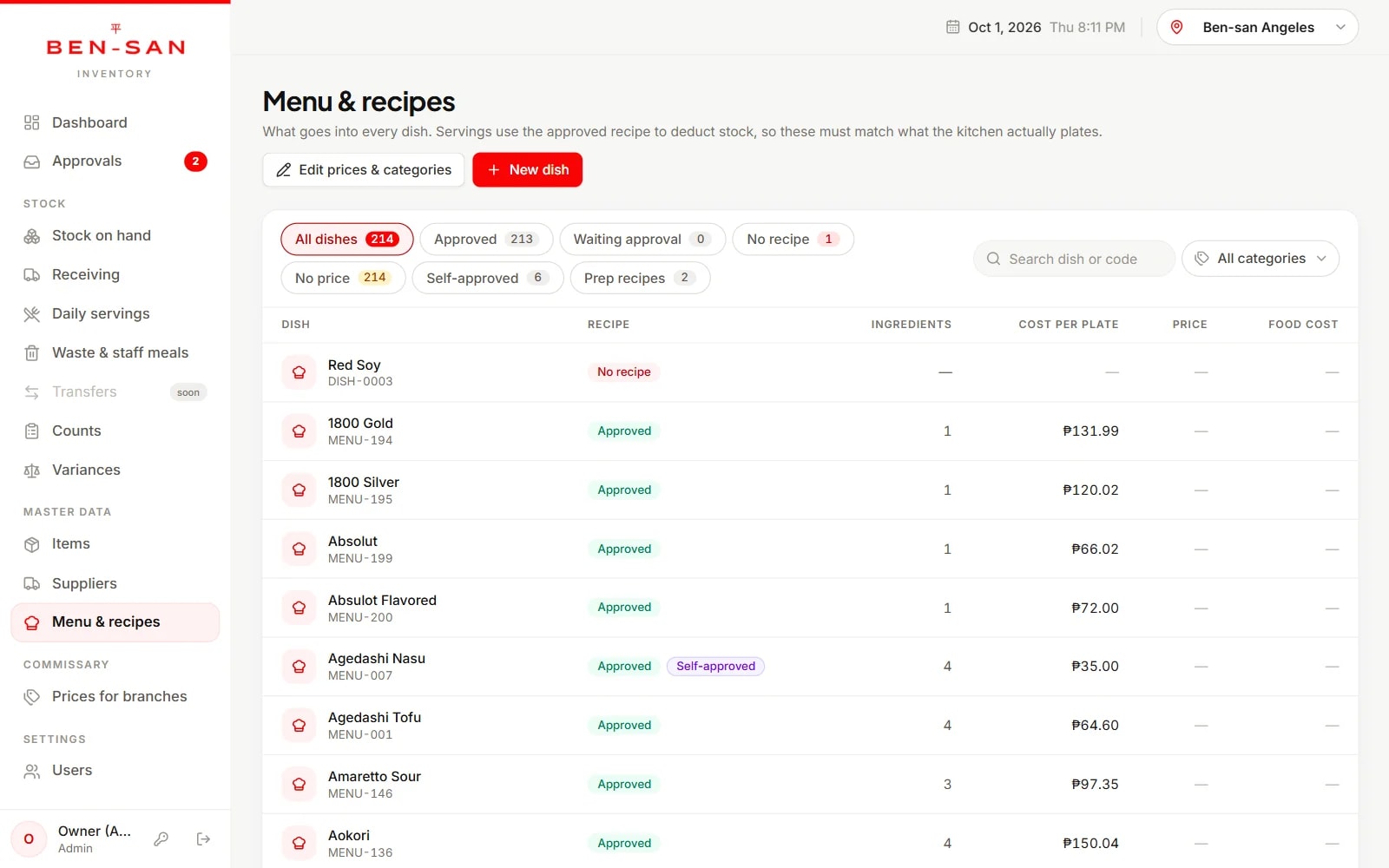Open the Users settings
This screenshot has width=1389, height=868.
(115, 771)
